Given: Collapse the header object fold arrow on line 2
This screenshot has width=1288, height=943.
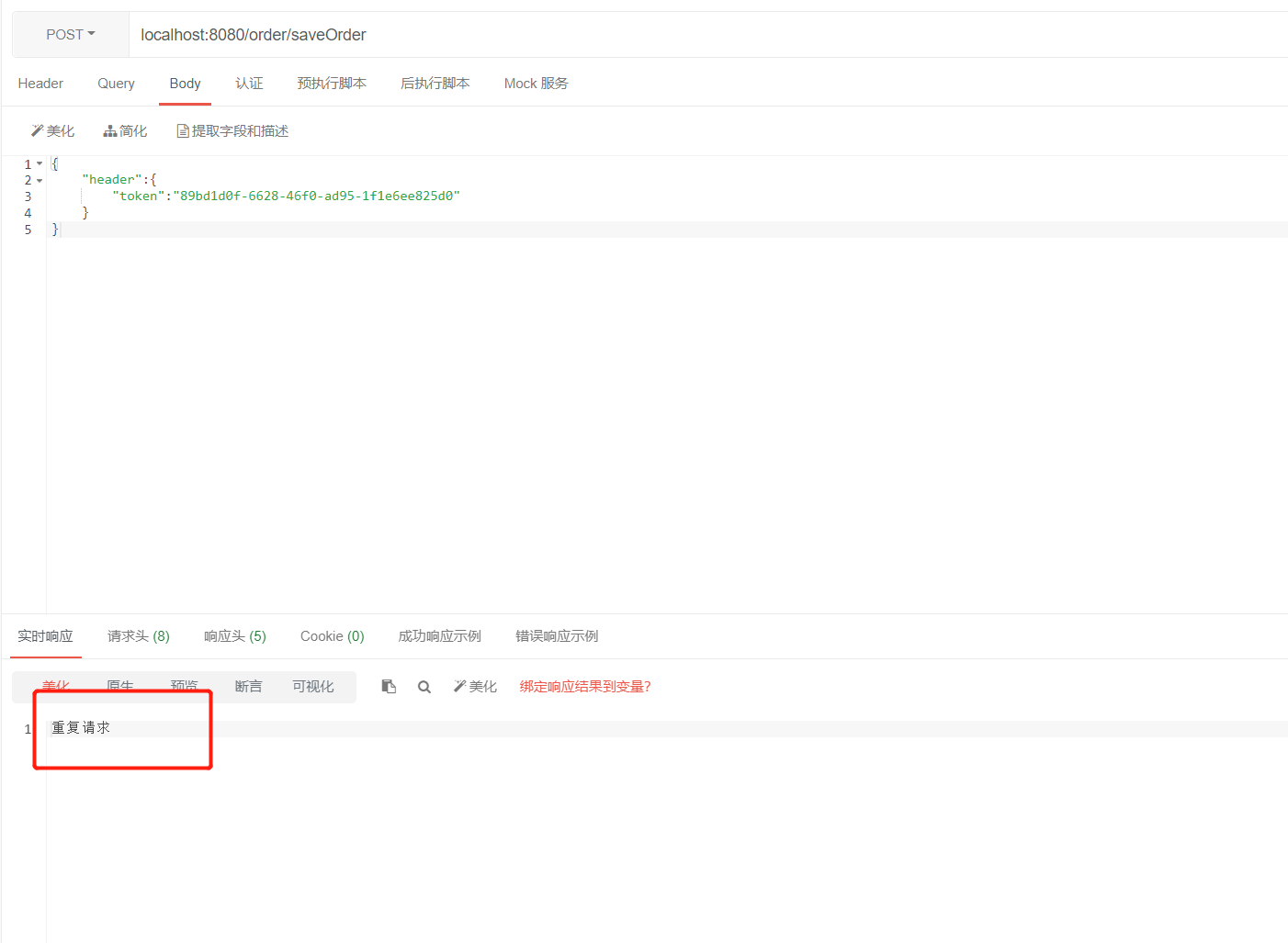Looking at the screenshot, I should click(40, 180).
